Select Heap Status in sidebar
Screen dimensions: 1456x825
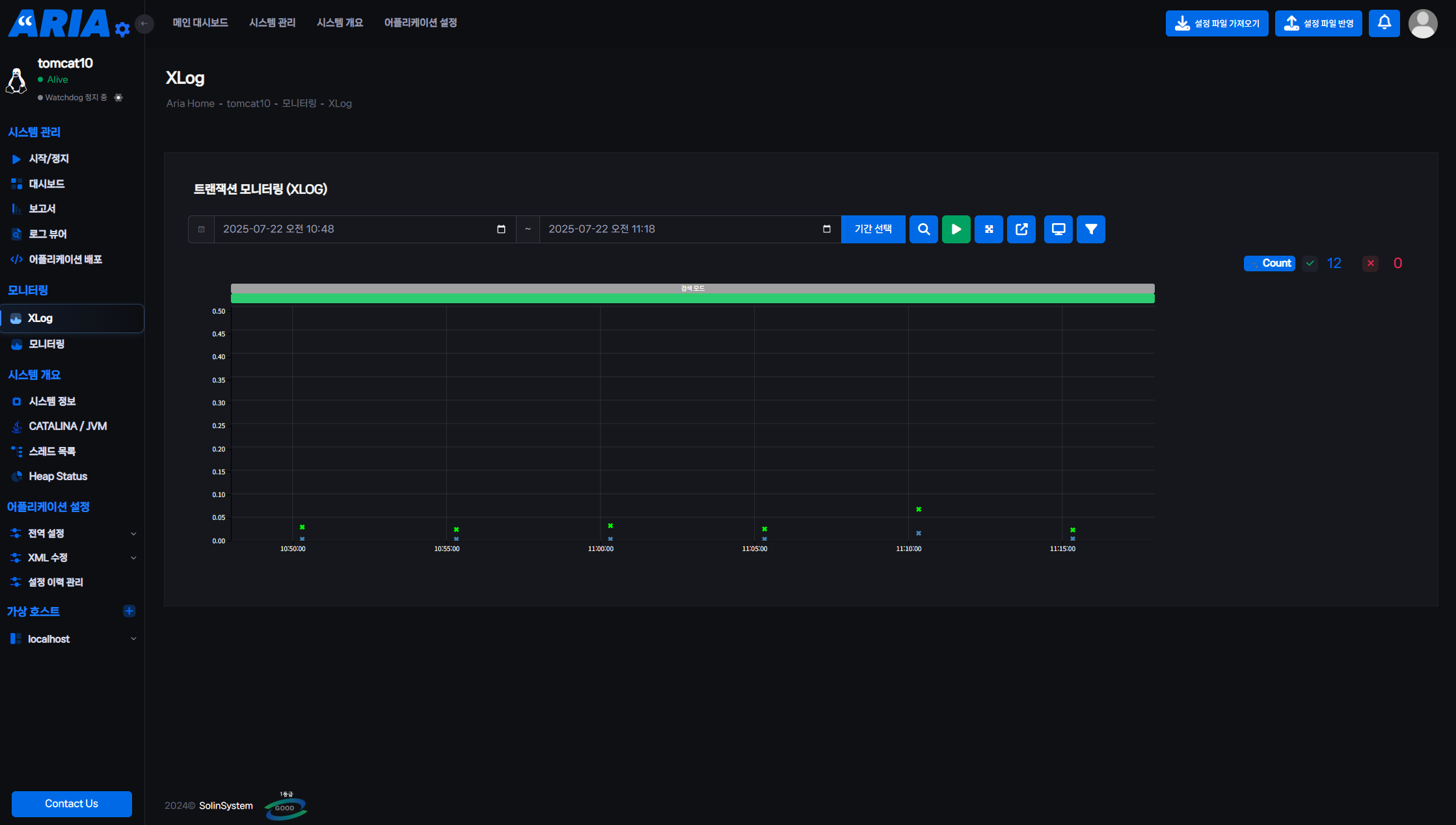[58, 476]
